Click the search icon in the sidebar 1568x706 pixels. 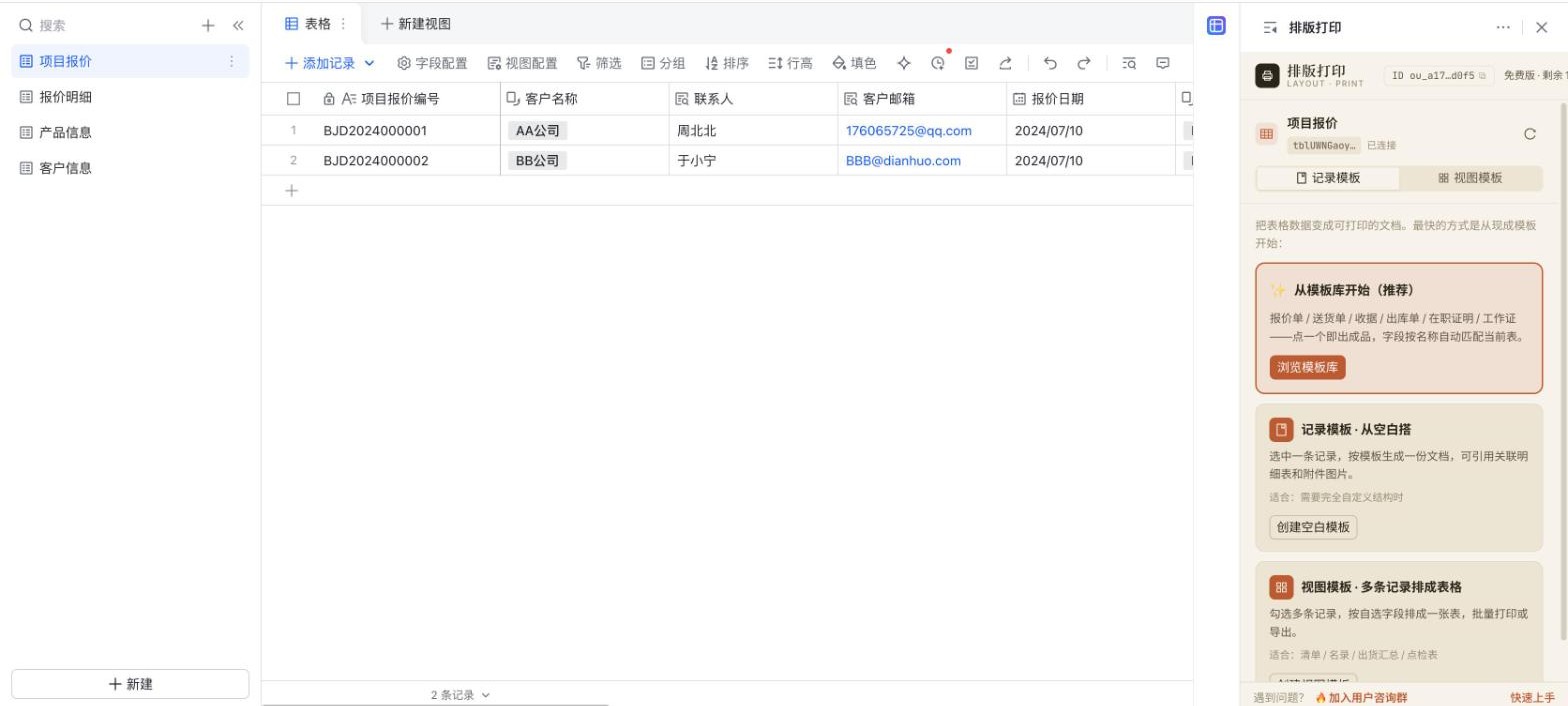click(x=26, y=26)
